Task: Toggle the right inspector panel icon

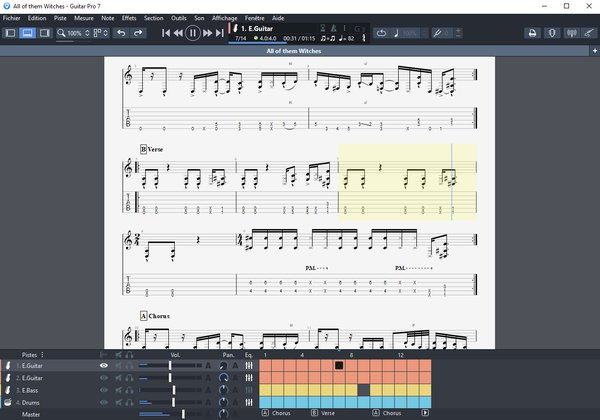Action: coord(44,33)
